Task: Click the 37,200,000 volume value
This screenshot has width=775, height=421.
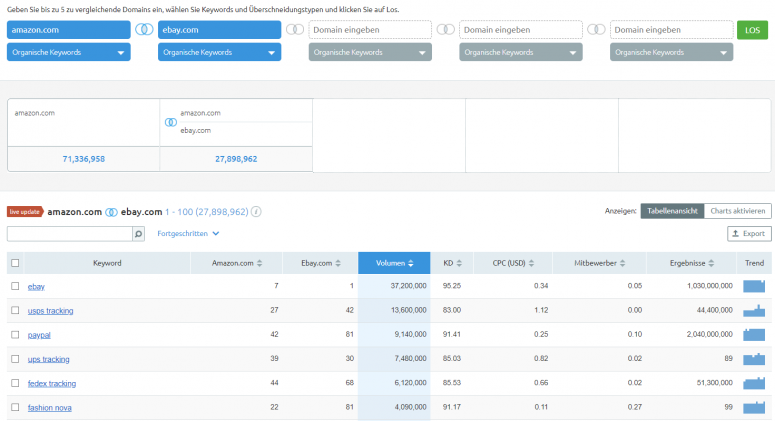Action: 408,286
